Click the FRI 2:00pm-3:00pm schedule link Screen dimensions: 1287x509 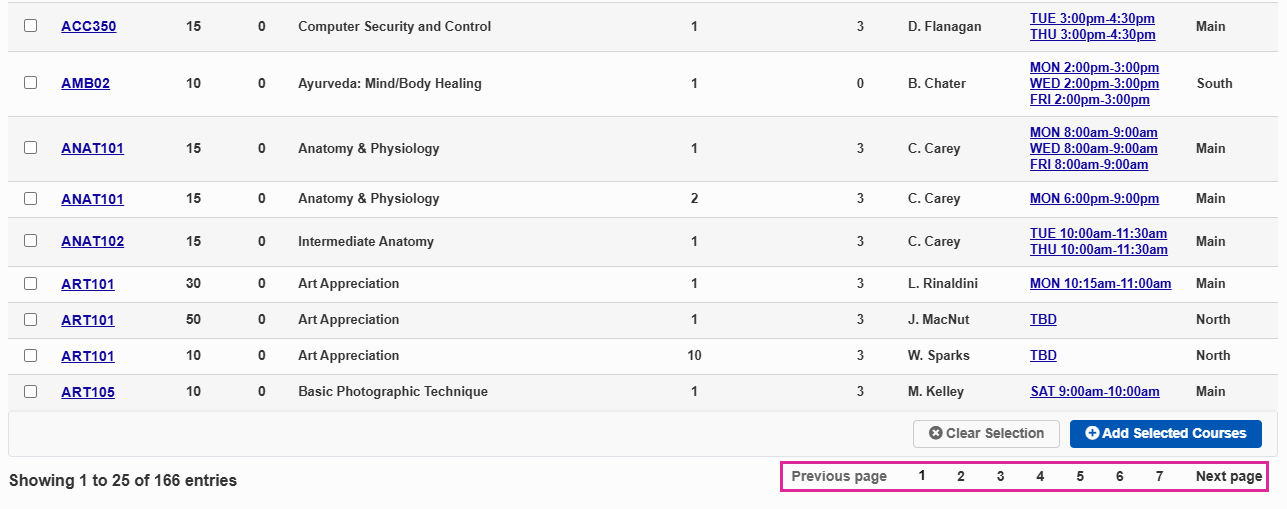coord(1090,100)
